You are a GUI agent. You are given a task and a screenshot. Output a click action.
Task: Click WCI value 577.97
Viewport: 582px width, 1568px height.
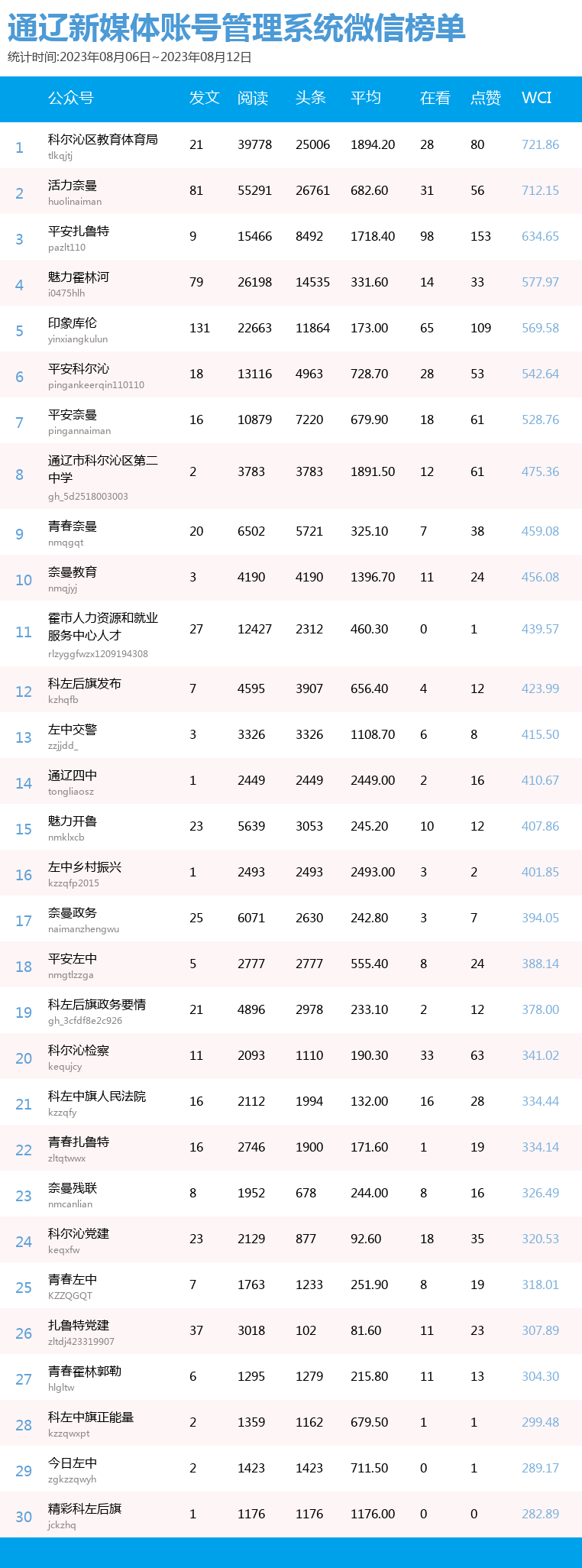click(540, 282)
